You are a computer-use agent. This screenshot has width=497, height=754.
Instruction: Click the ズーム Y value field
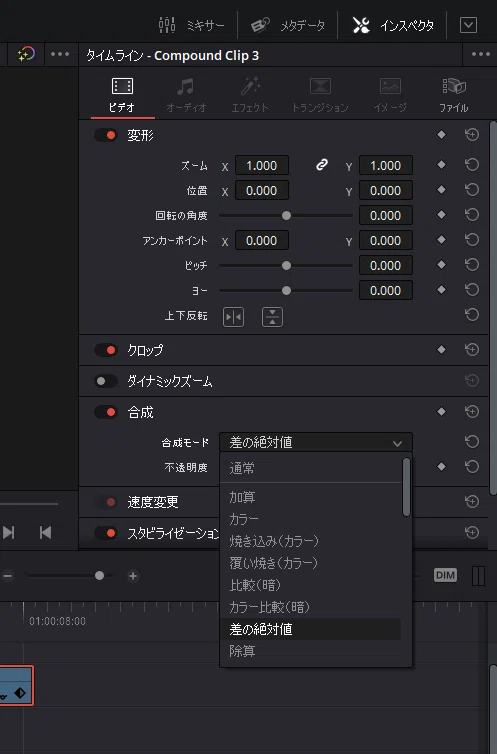385,165
